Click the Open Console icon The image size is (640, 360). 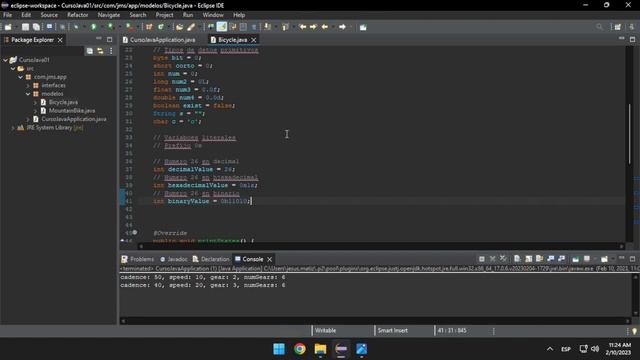[x=604, y=259]
